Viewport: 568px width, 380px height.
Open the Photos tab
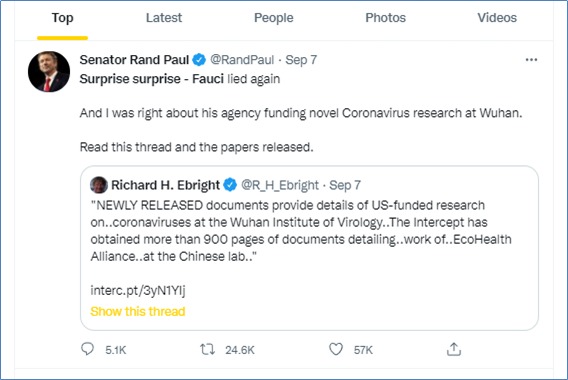click(x=385, y=18)
